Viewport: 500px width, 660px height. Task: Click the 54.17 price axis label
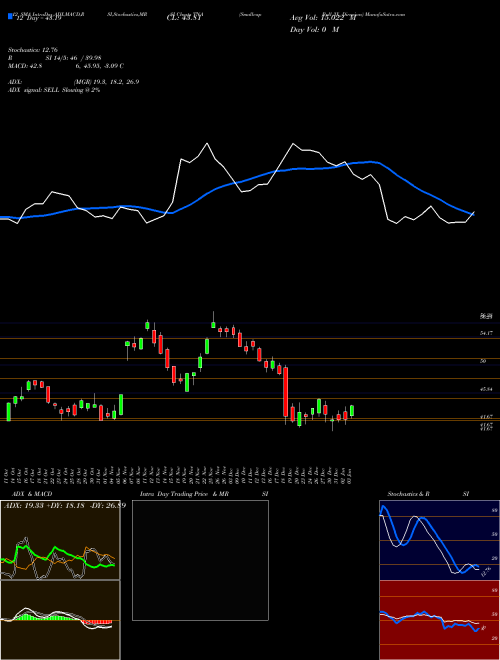[x=486, y=333]
